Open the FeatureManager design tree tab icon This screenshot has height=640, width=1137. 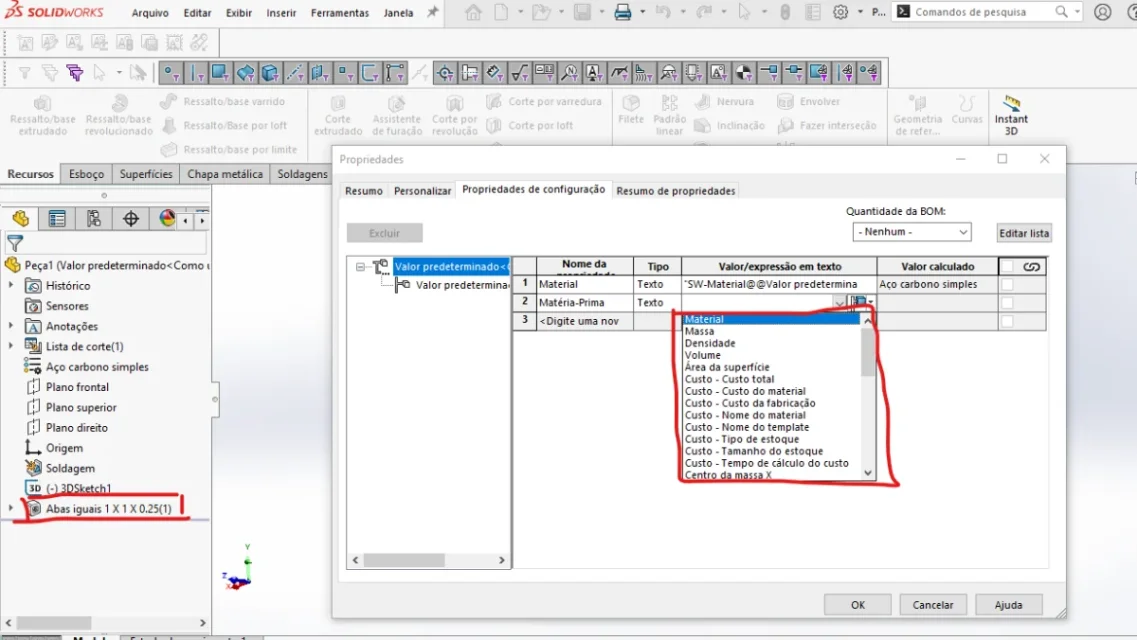(x=20, y=218)
